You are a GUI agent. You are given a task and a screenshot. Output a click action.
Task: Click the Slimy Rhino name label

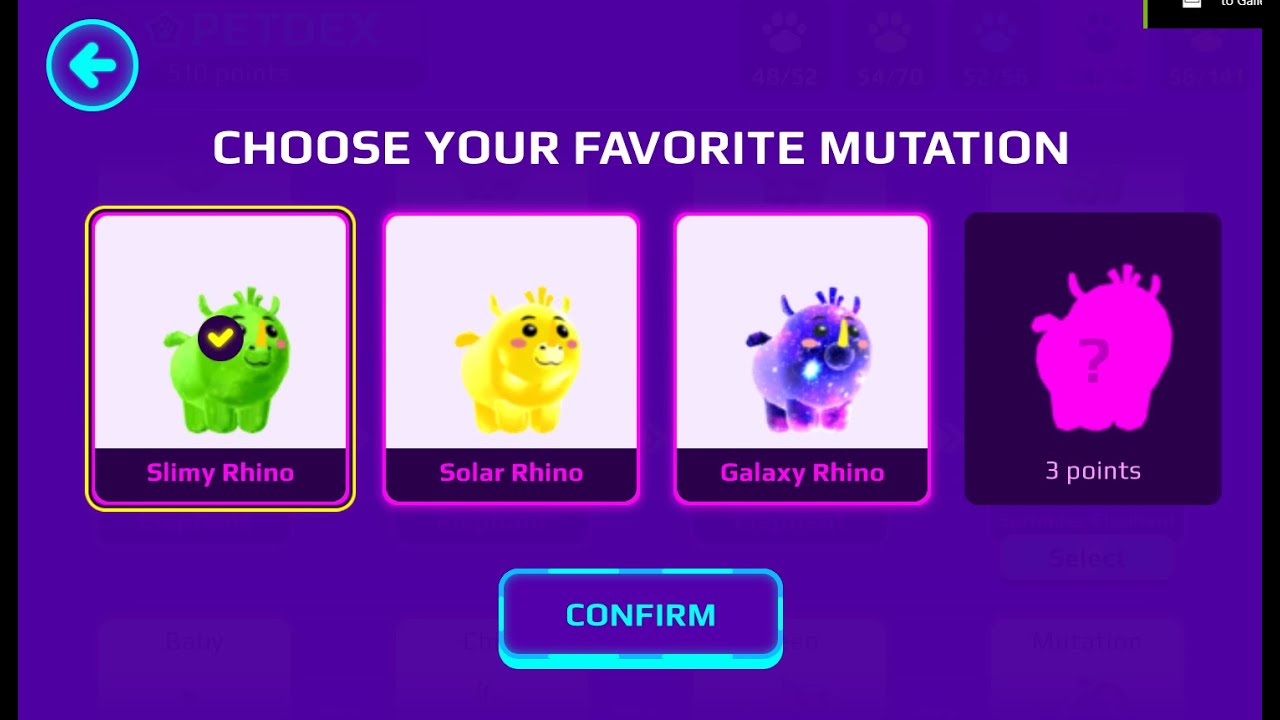tap(220, 473)
